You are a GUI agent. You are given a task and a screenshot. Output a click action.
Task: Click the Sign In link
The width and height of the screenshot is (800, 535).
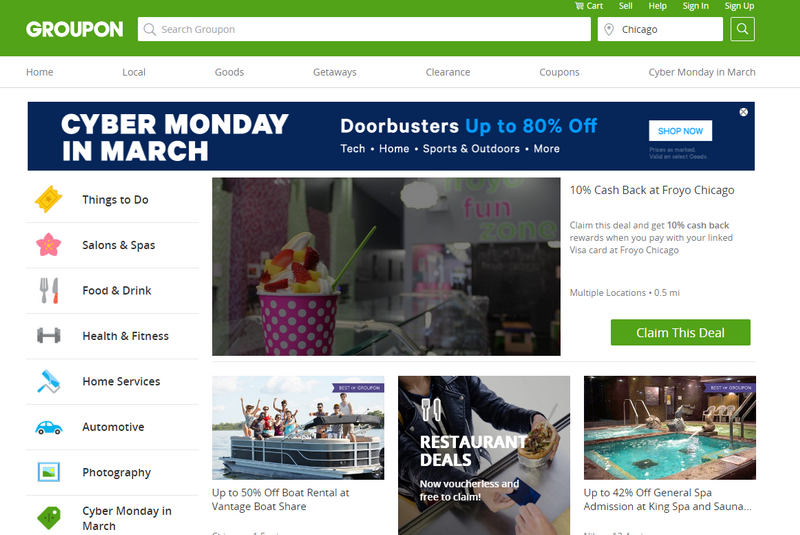point(695,6)
